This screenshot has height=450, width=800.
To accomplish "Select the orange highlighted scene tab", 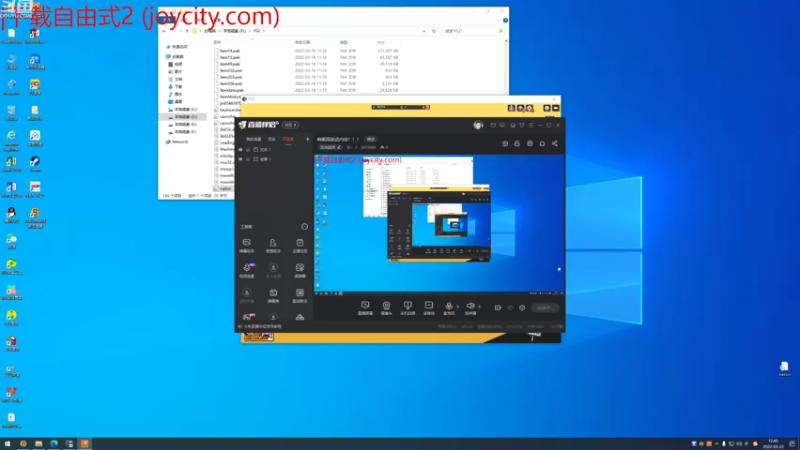I will (x=288, y=139).
